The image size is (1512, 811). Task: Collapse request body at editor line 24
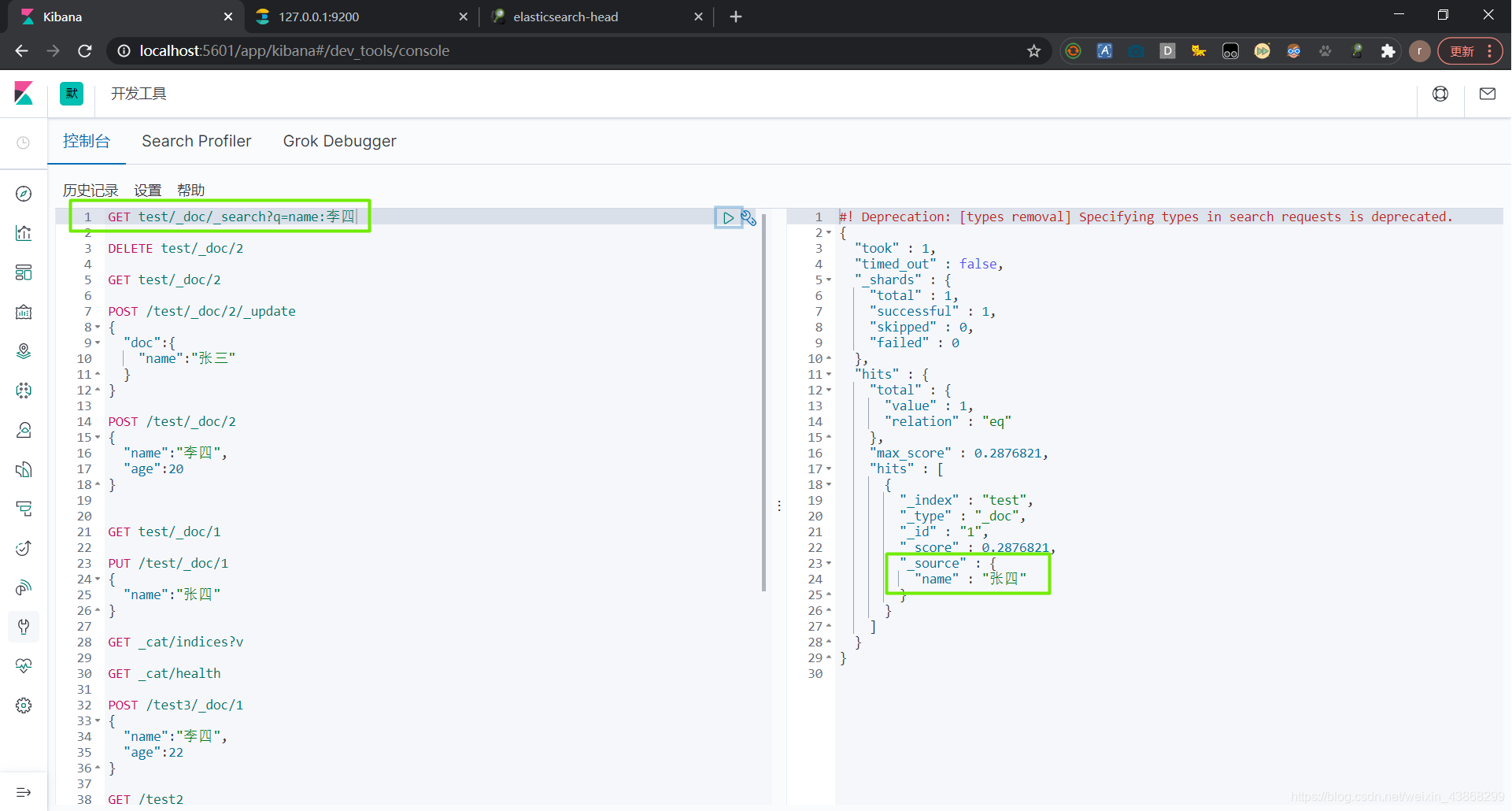coord(98,580)
